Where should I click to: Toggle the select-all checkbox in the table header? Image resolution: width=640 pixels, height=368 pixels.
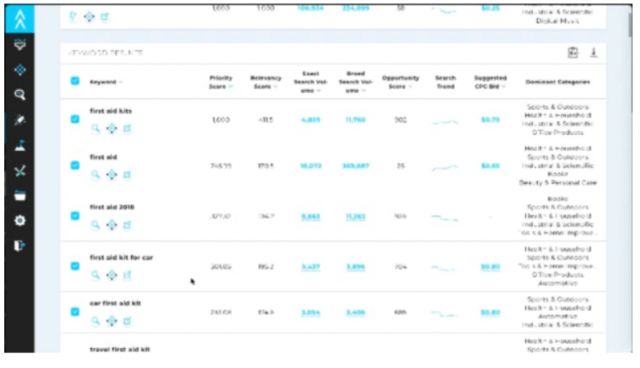pos(75,81)
